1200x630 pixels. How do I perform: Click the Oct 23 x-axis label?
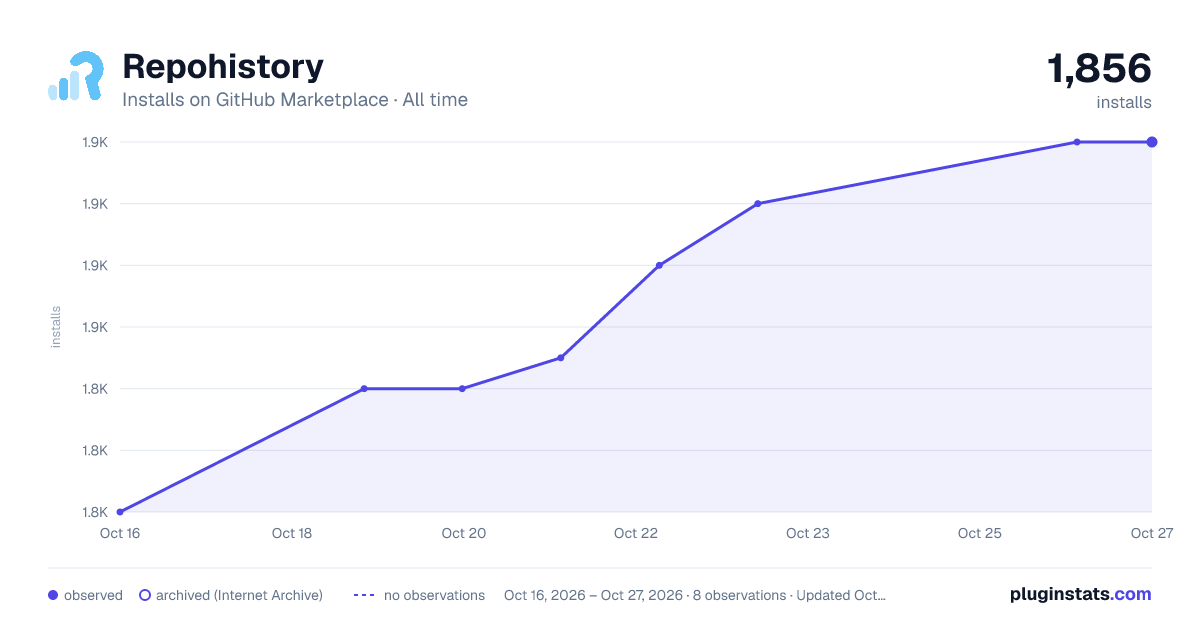click(x=808, y=533)
